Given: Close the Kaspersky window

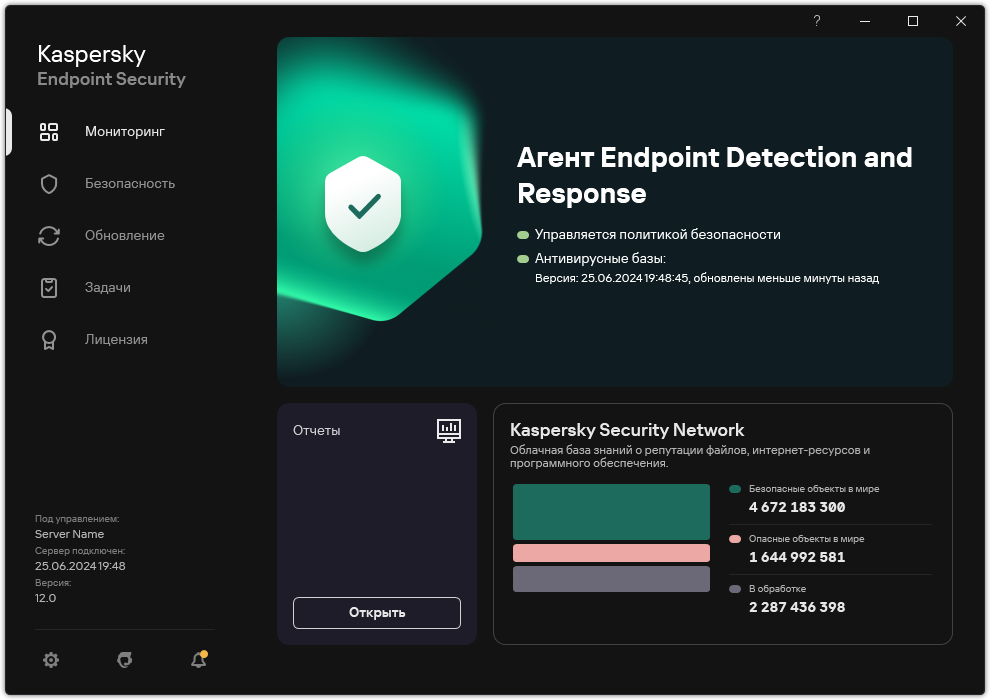Looking at the screenshot, I should 961,21.
